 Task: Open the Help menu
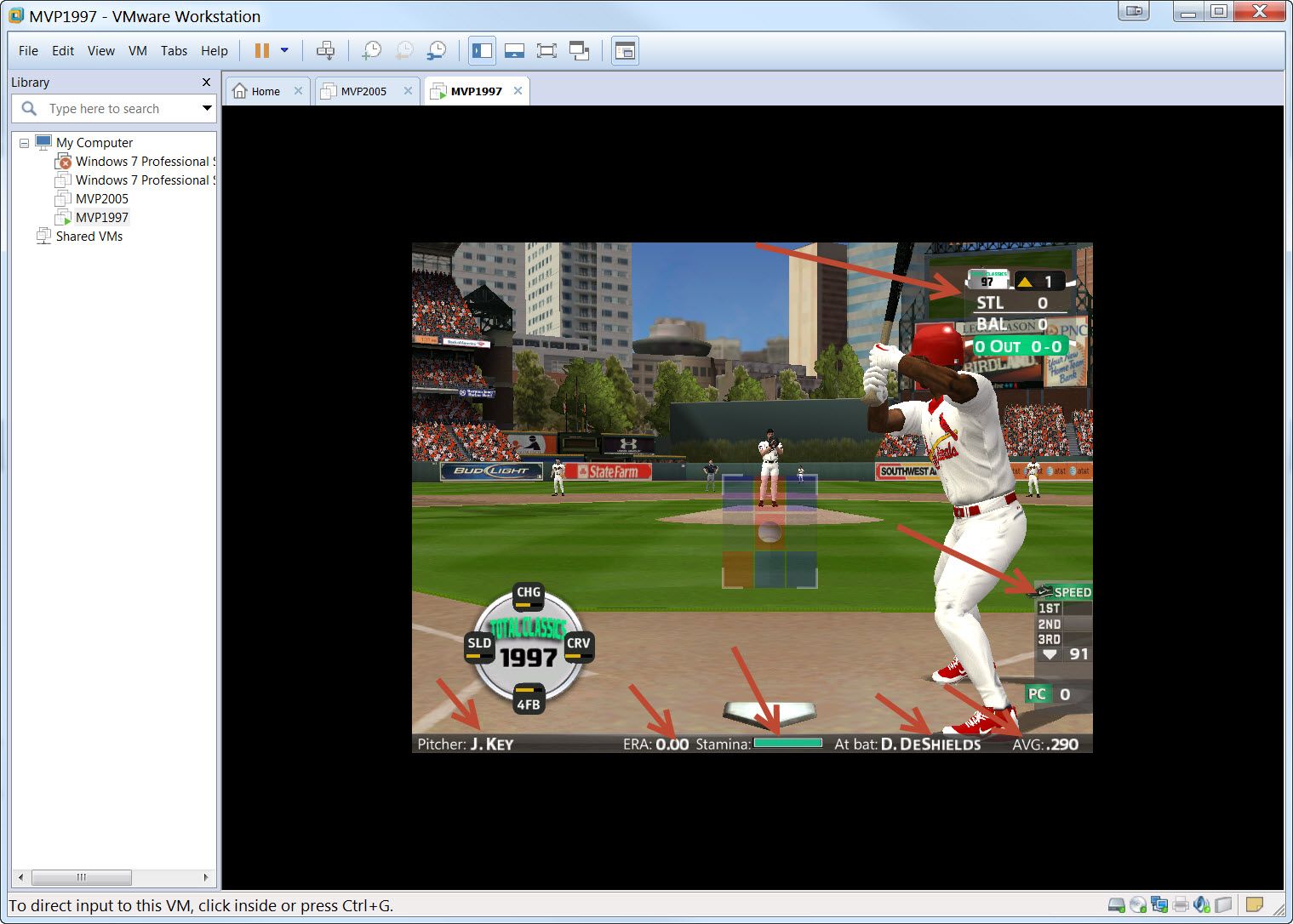pyautogui.click(x=215, y=51)
